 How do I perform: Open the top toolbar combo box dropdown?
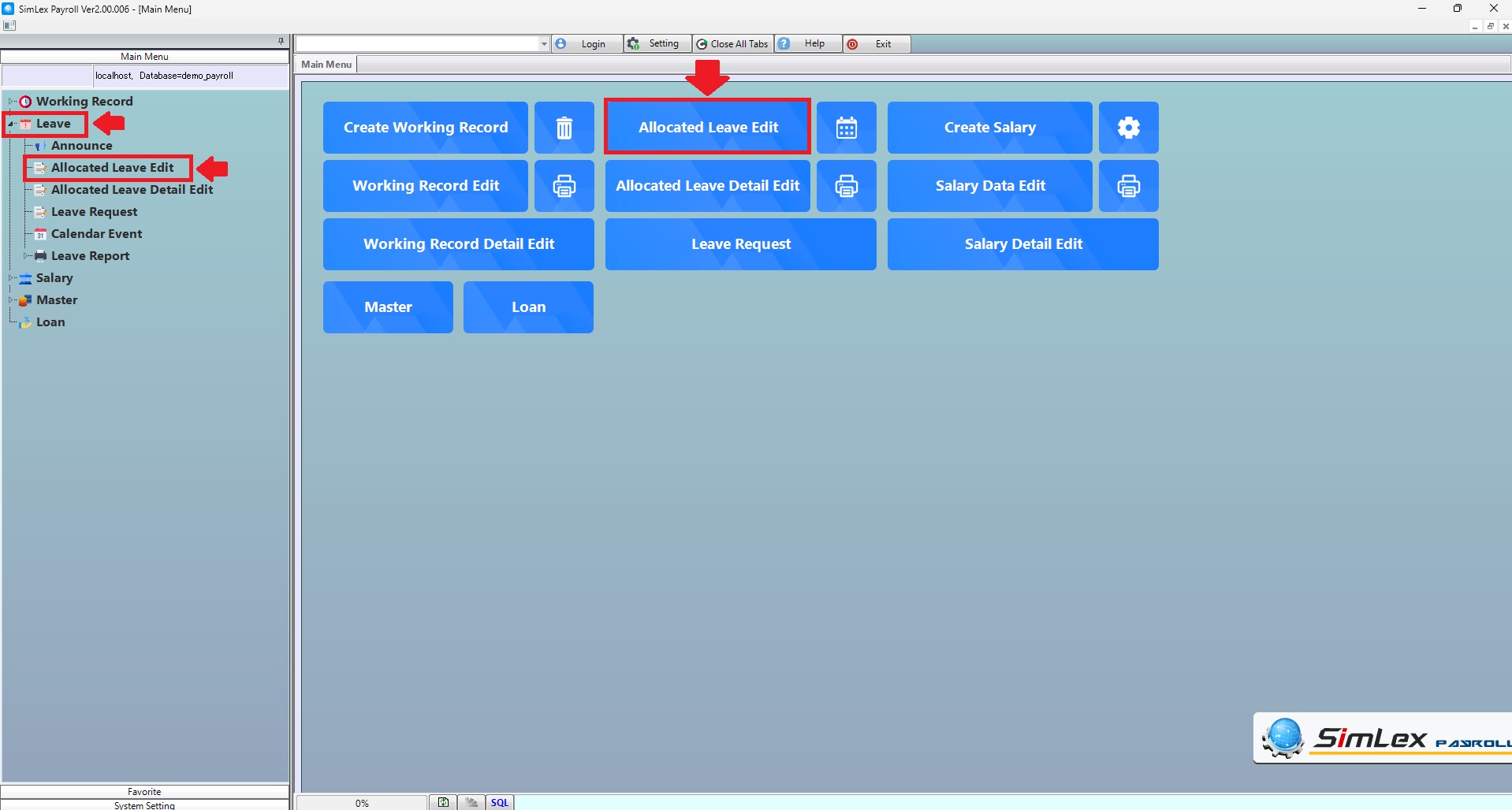(x=544, y=44)
